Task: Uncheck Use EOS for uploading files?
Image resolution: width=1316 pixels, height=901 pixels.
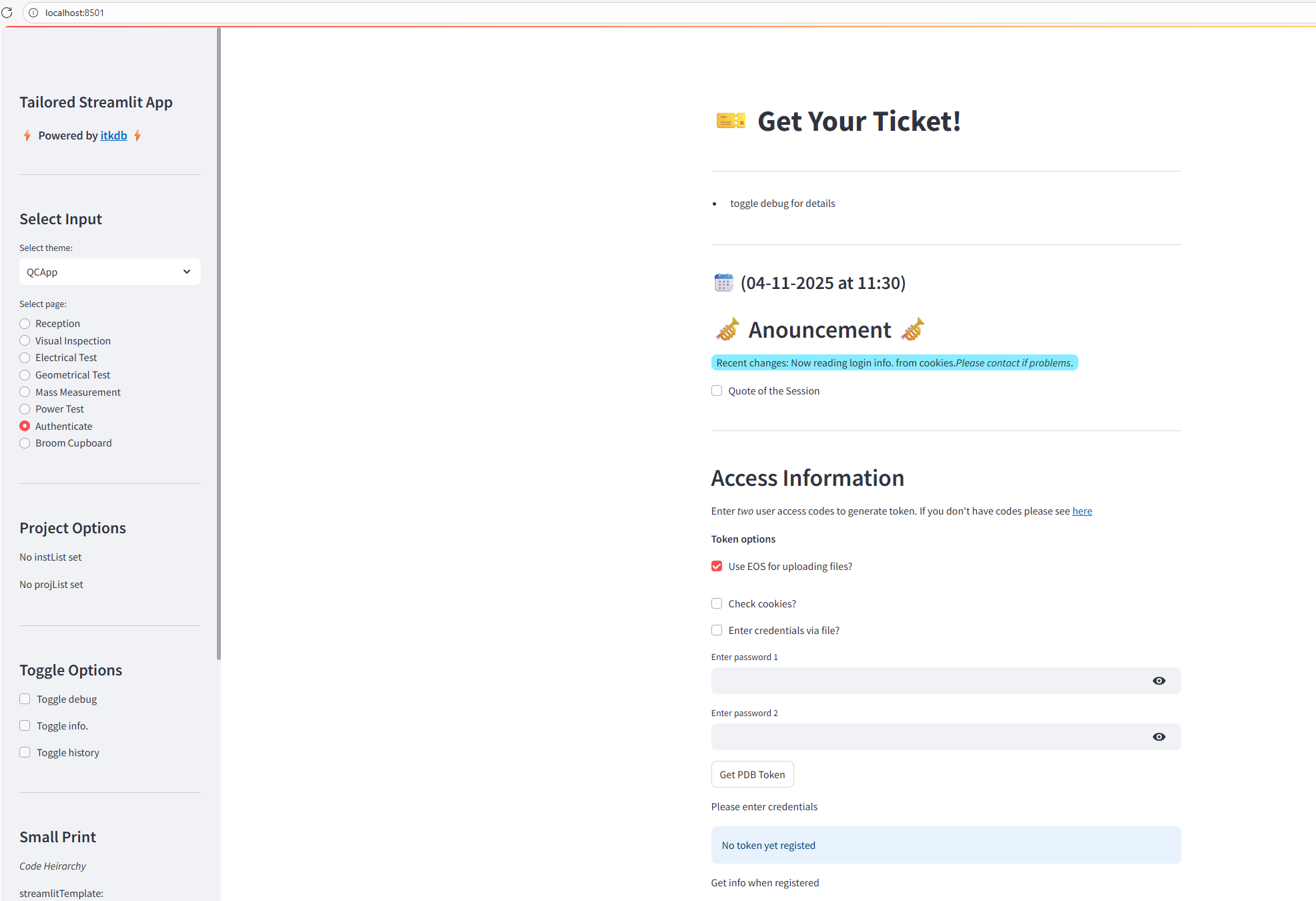Action: coord(716,566)
